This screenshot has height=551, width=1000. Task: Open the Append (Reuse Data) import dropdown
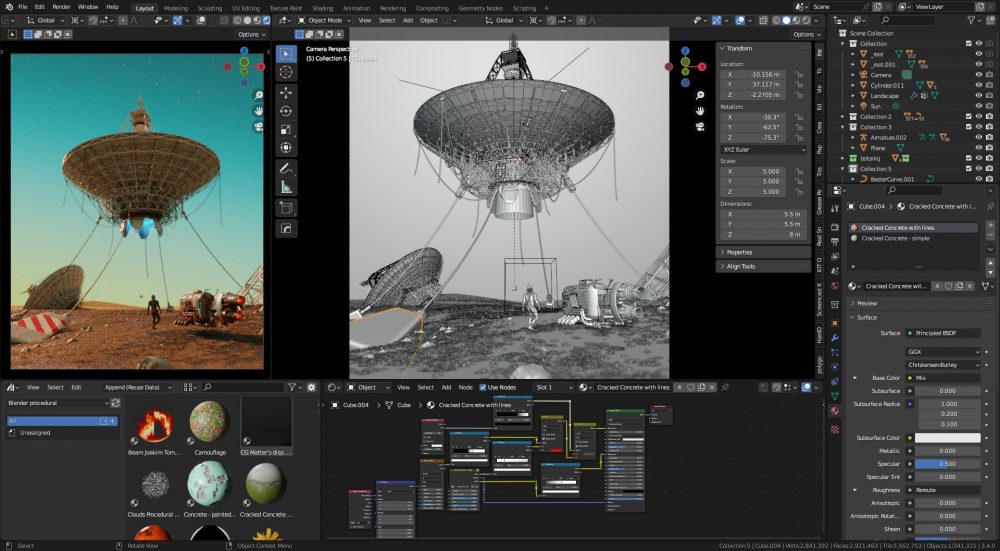click(137, 387)
